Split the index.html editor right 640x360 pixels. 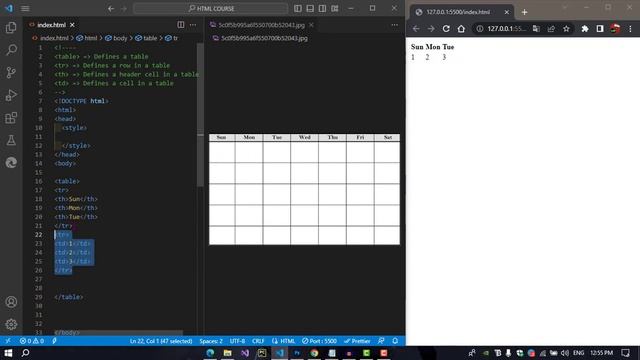[x=181, y=25]
